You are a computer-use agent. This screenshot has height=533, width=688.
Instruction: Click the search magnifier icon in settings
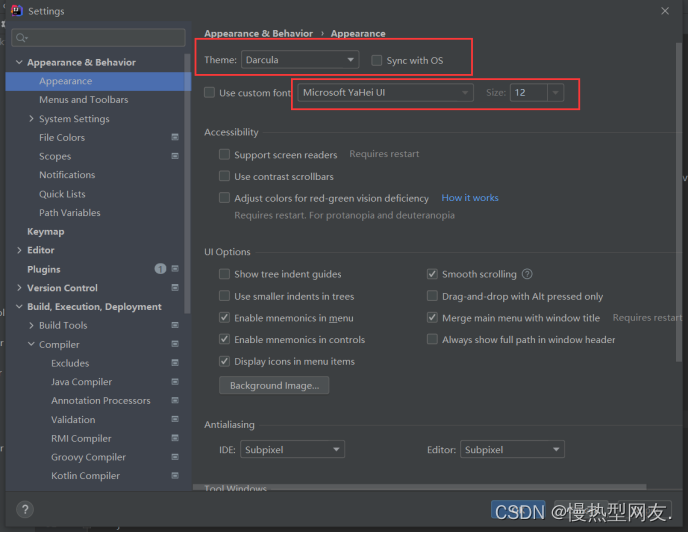pos(22,38)
